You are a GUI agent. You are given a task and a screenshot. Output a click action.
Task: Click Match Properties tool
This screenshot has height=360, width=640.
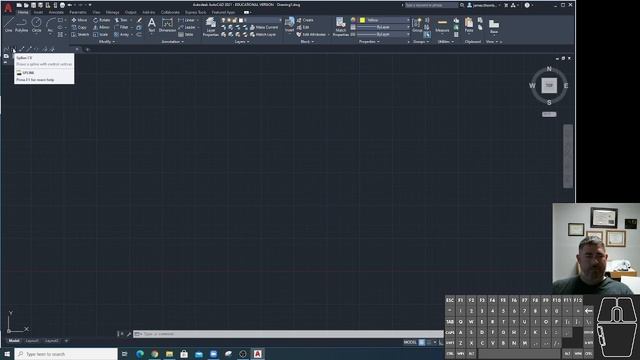point(340,27)
